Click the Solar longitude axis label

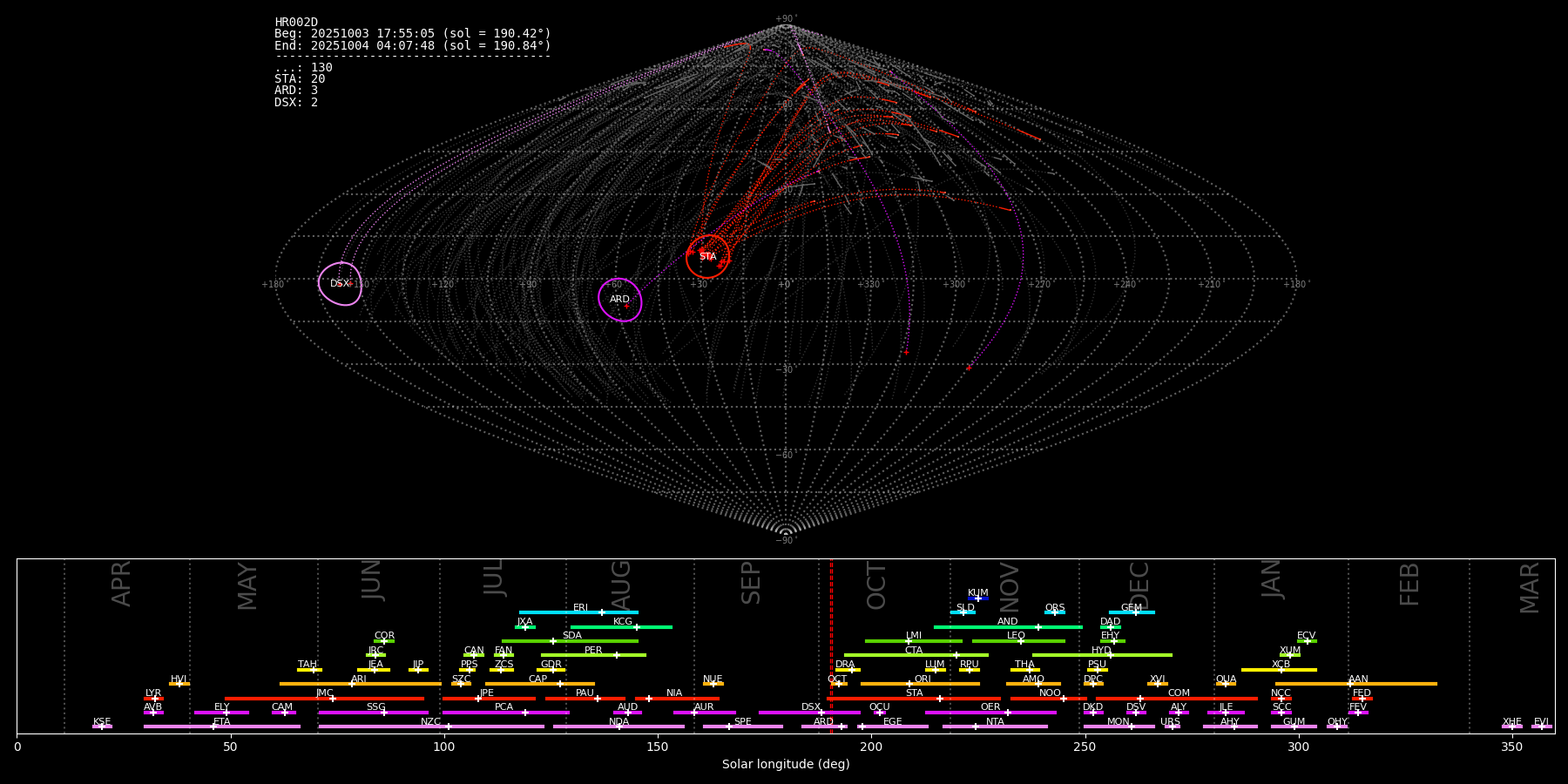click(786, 765)
